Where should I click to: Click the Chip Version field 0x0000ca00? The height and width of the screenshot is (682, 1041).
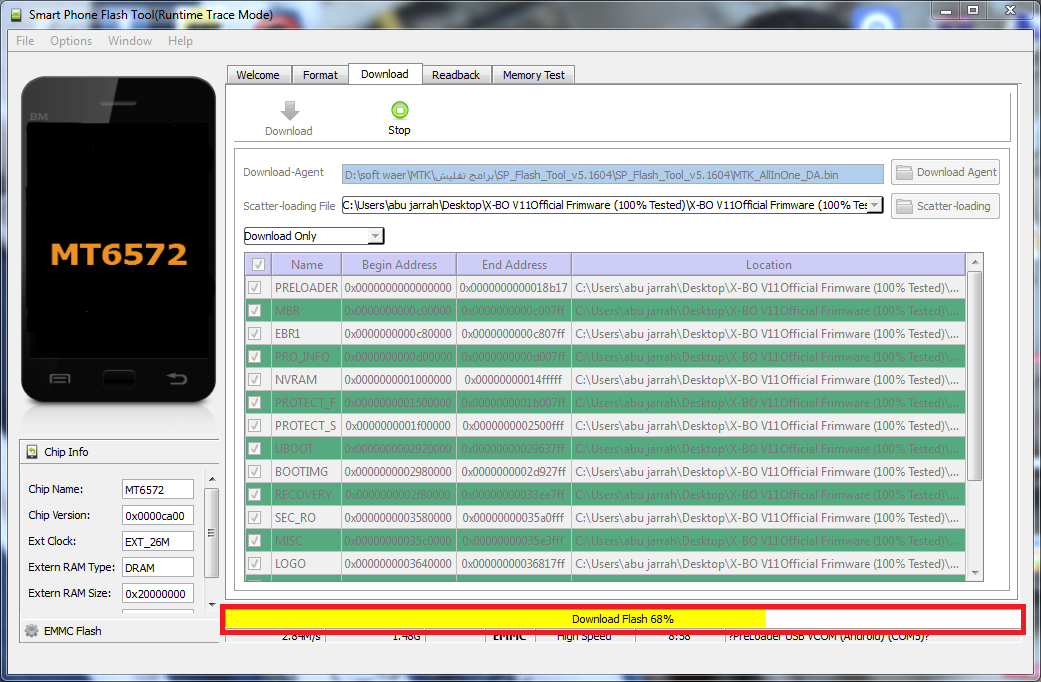tap(158, 515)
